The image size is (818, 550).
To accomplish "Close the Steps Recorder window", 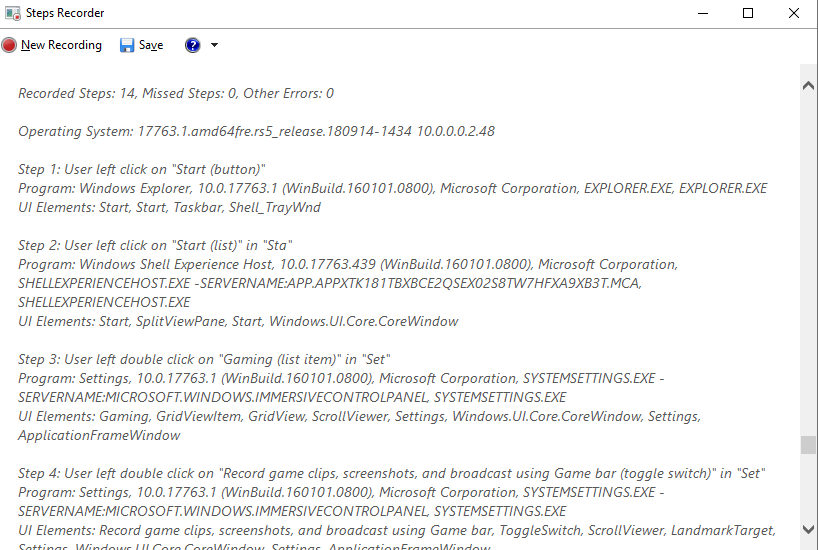I will tap(793, 13).
